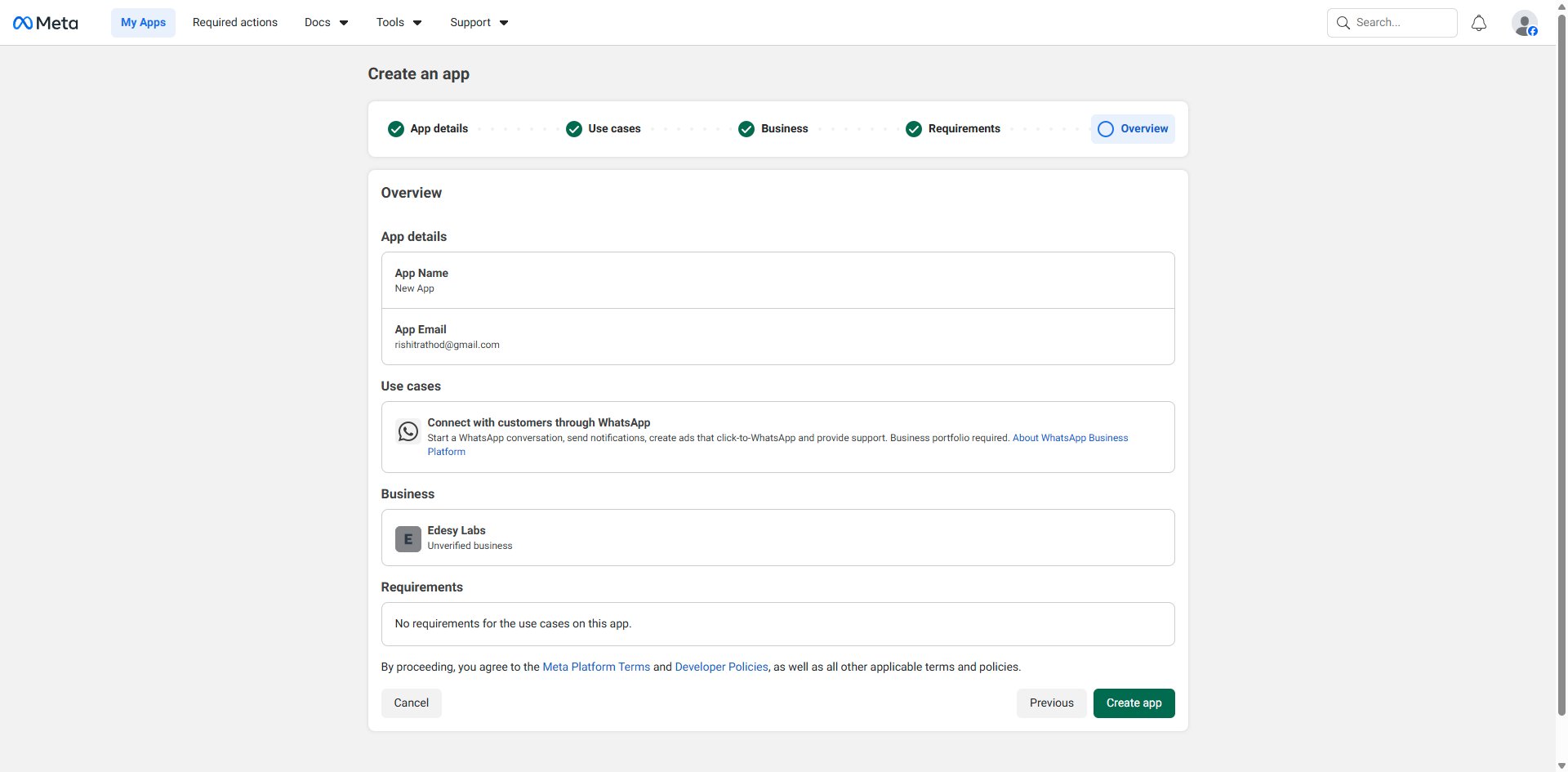The height and width of the screenshot is (772, 1568).
Task: Click the 'App Name' field label
Action: [421, 274]
